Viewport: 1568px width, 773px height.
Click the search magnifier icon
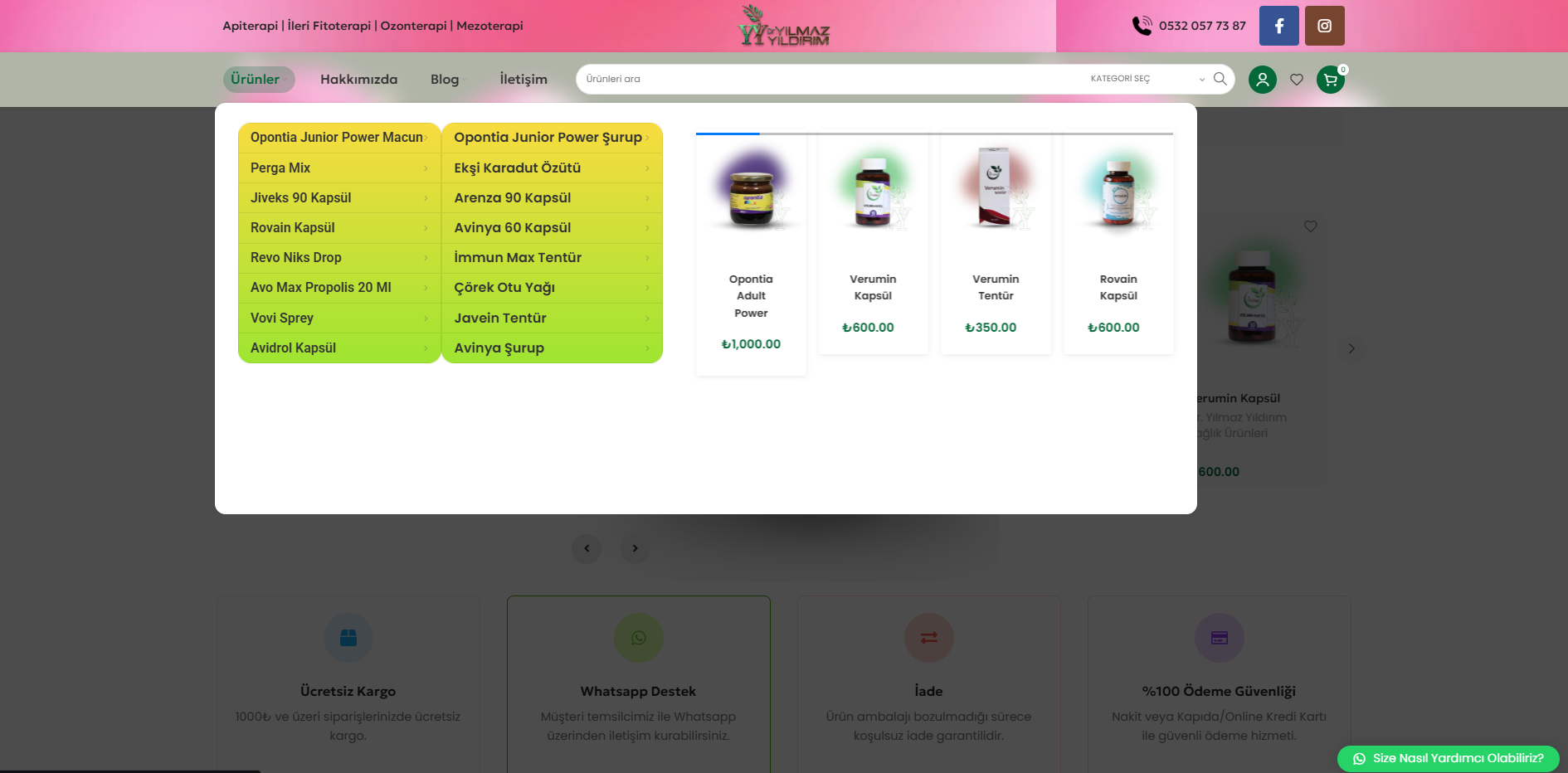click(x=1220, y=79)
